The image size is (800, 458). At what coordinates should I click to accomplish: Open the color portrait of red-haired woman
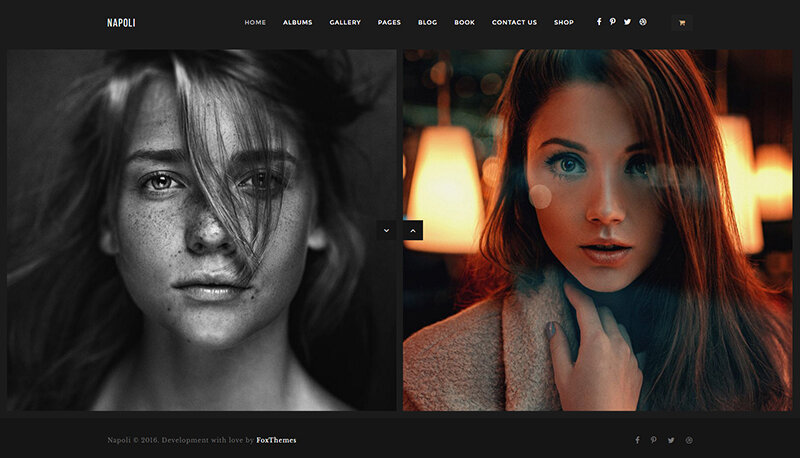pyautogui.click(x=597, y=230)
